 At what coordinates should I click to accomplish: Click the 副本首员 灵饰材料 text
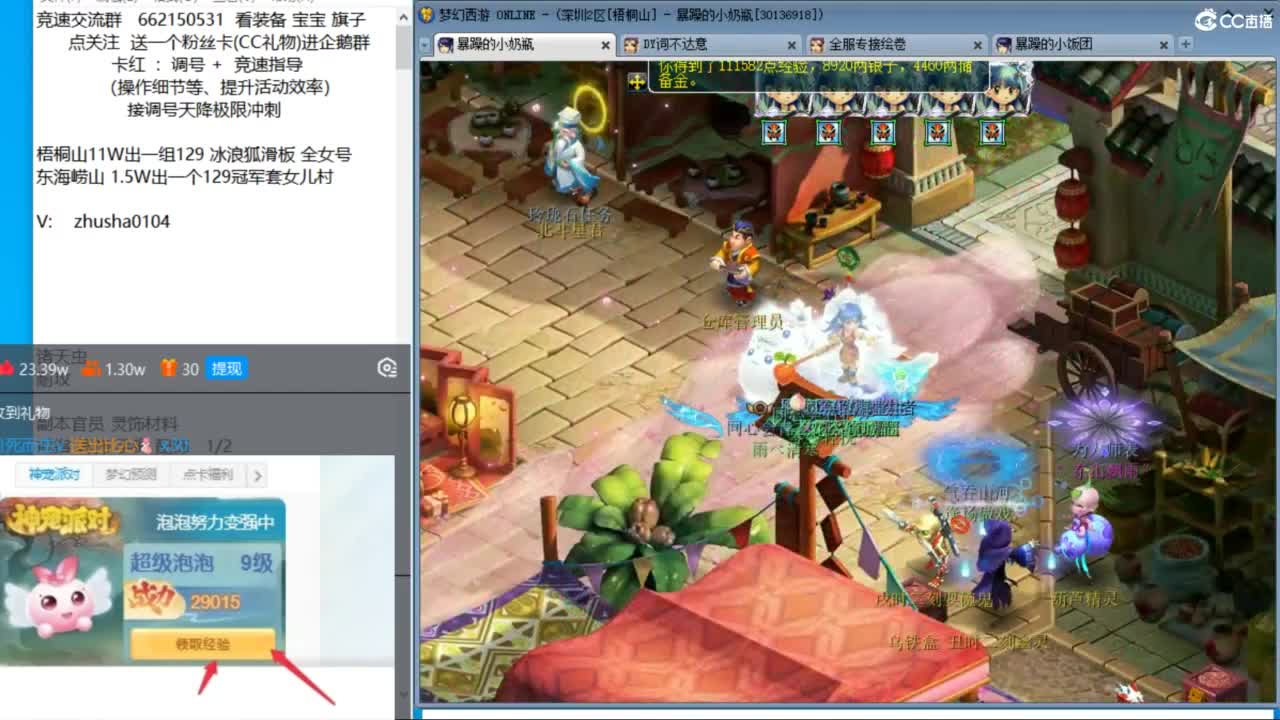coord(107,423)
